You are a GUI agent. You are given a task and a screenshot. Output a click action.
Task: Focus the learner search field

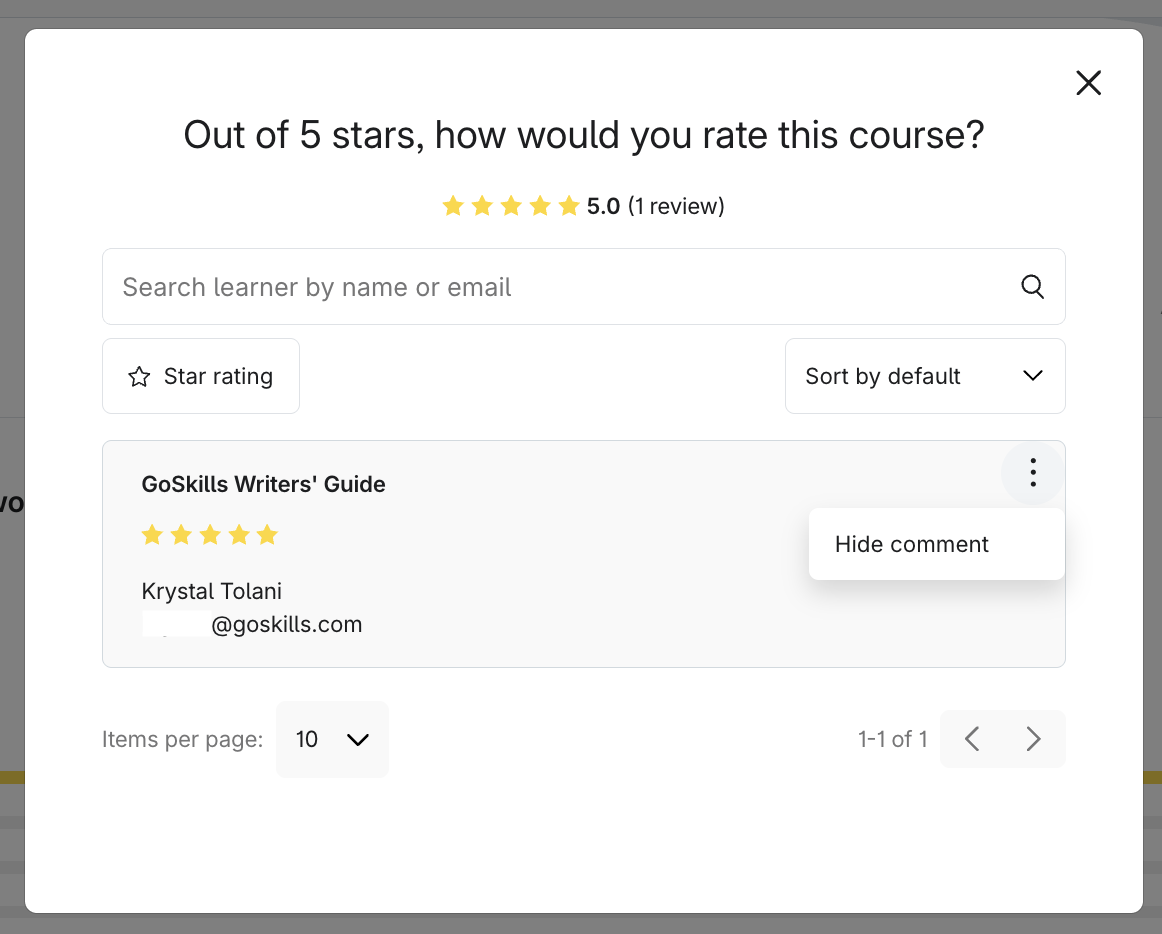[583, 286]
